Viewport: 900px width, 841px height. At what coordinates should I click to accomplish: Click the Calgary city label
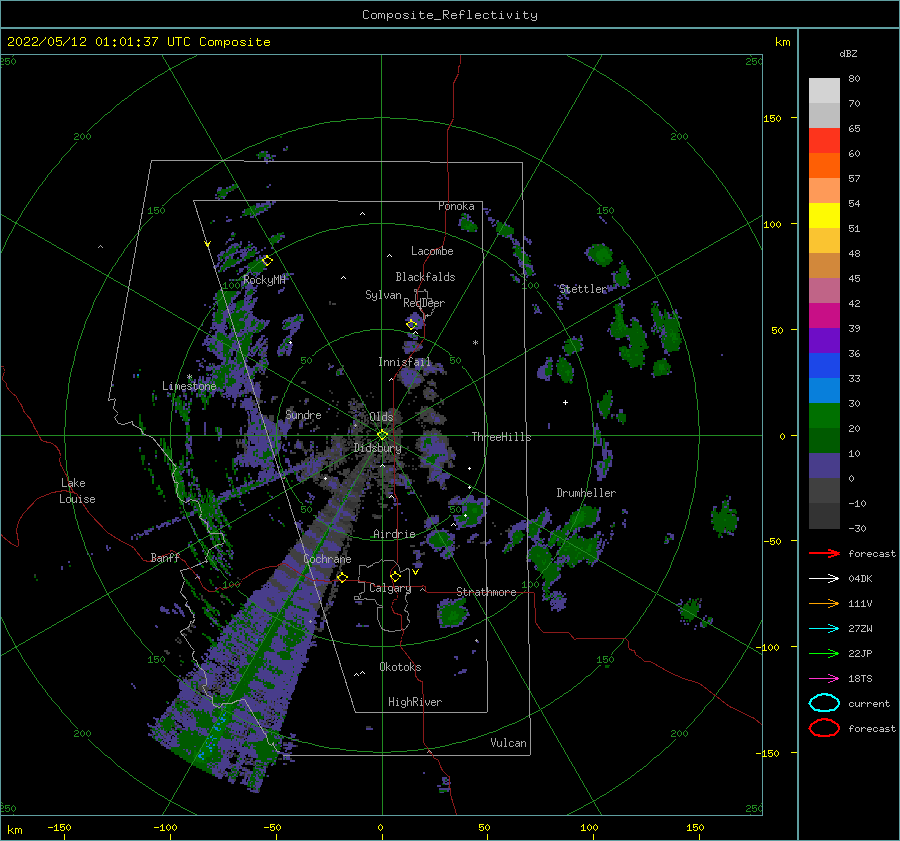pos(390,588)
